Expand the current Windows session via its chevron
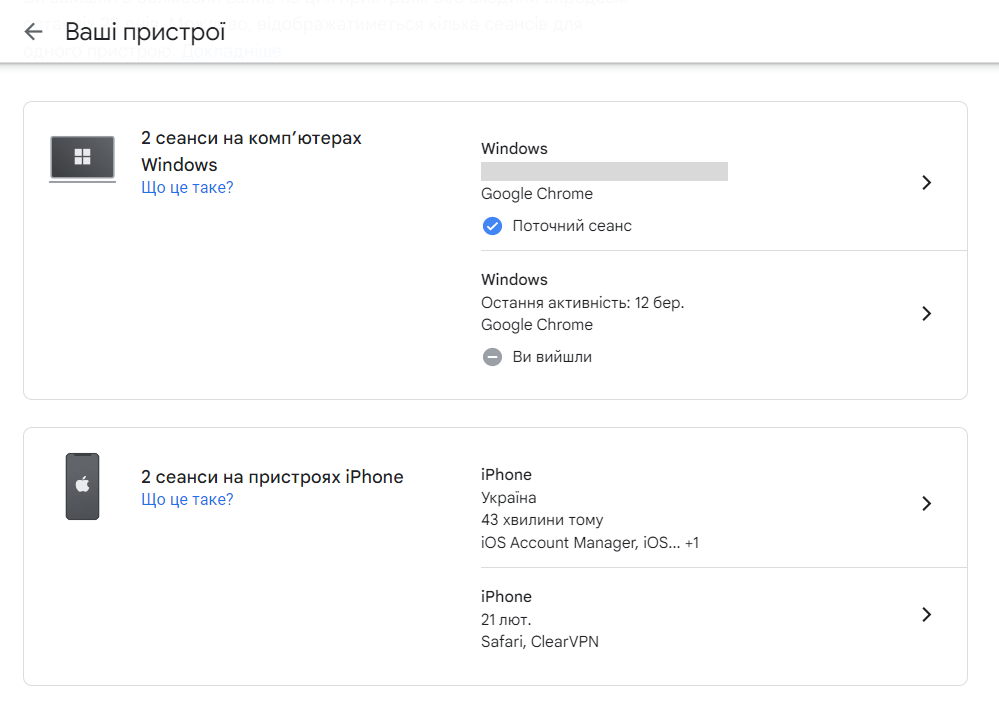The height and width of the screenshot is (705, 999). (926, 182)
